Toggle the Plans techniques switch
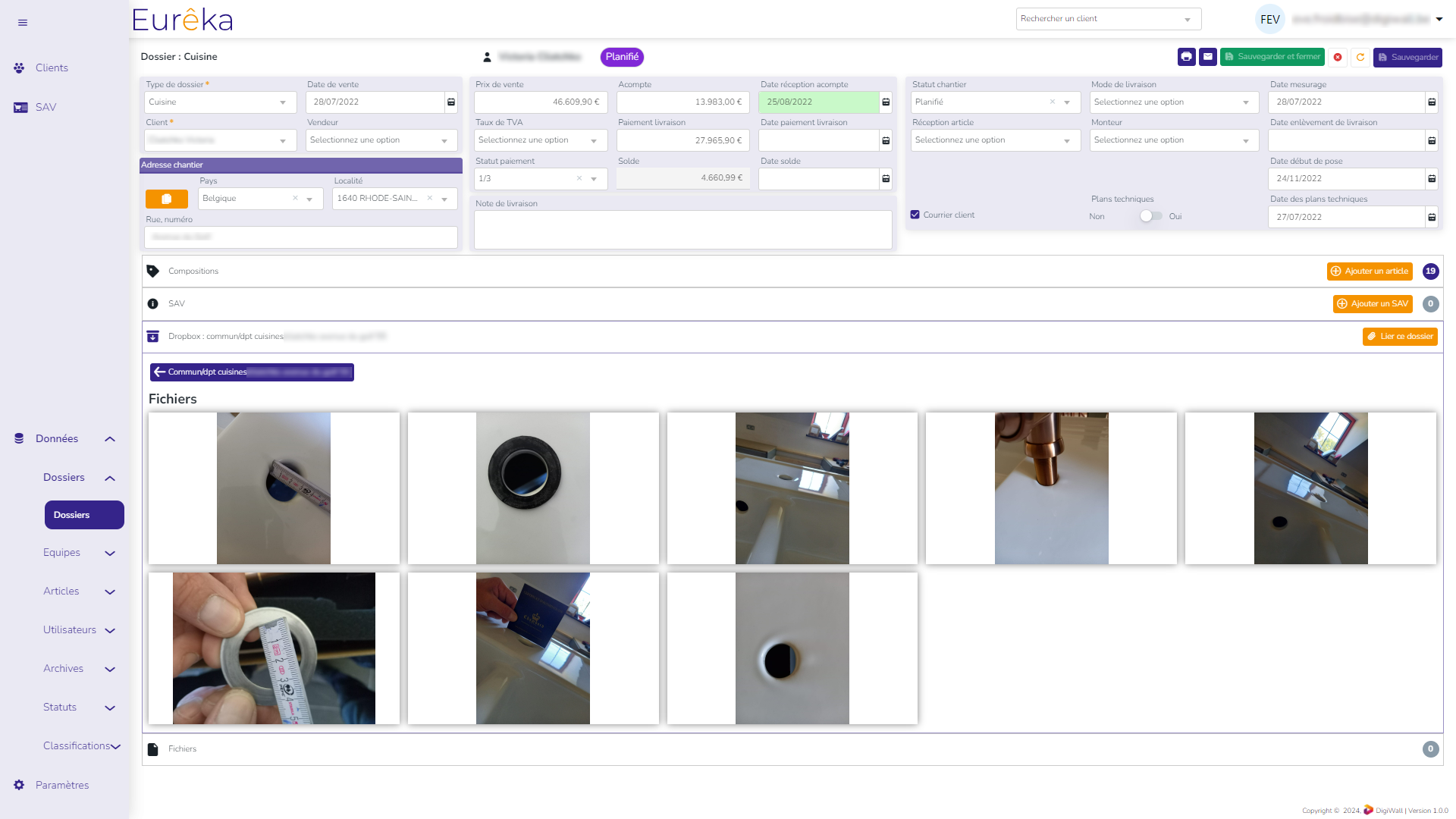The height and width of the screenshot is (819, 1456). point(1151,216)
